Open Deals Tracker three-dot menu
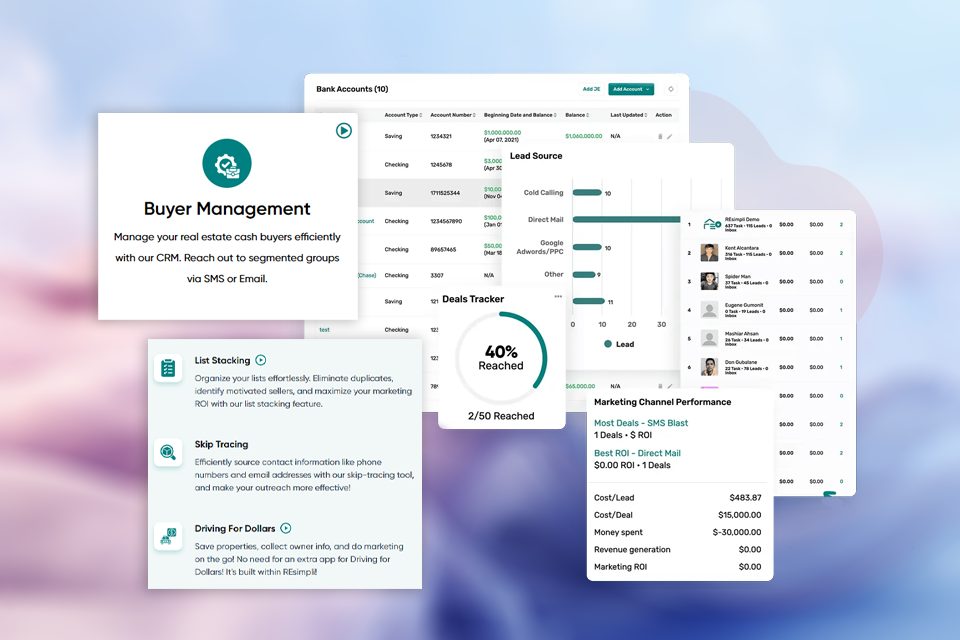Viewport: 960px width, 640px height. 558,296
